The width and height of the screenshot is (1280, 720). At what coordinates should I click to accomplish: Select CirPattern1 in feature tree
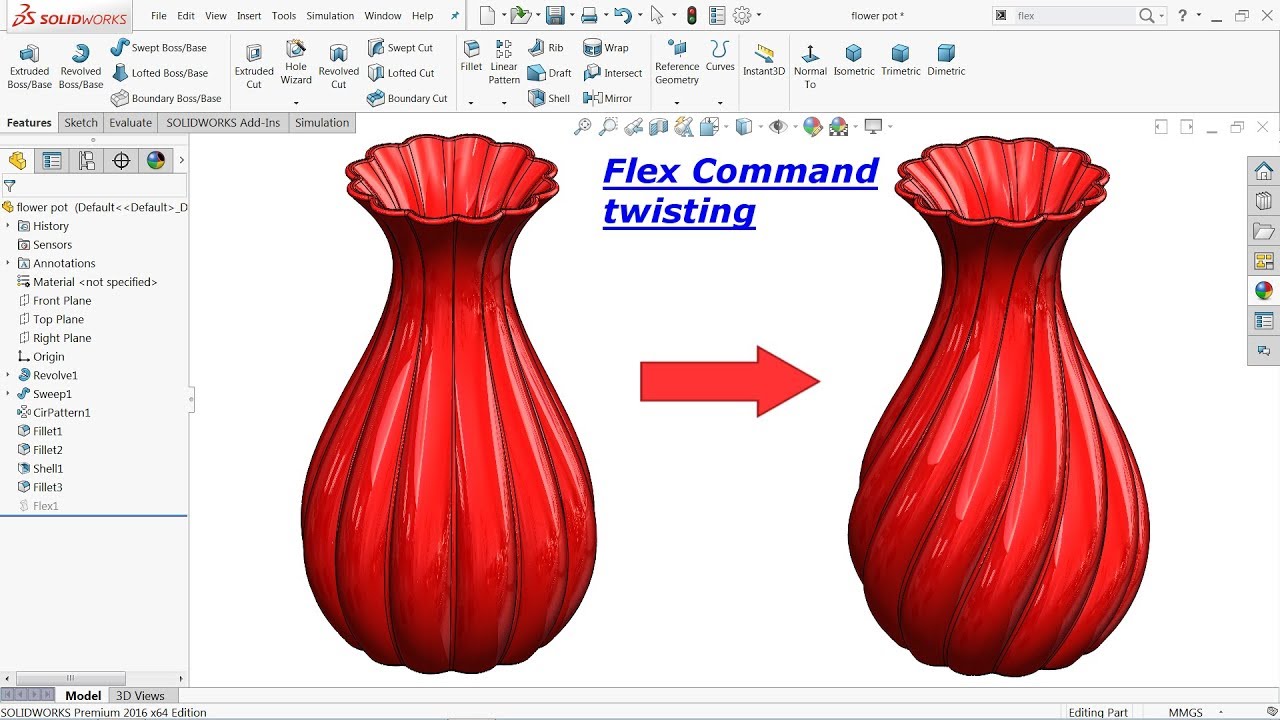(x=54, y=413)
